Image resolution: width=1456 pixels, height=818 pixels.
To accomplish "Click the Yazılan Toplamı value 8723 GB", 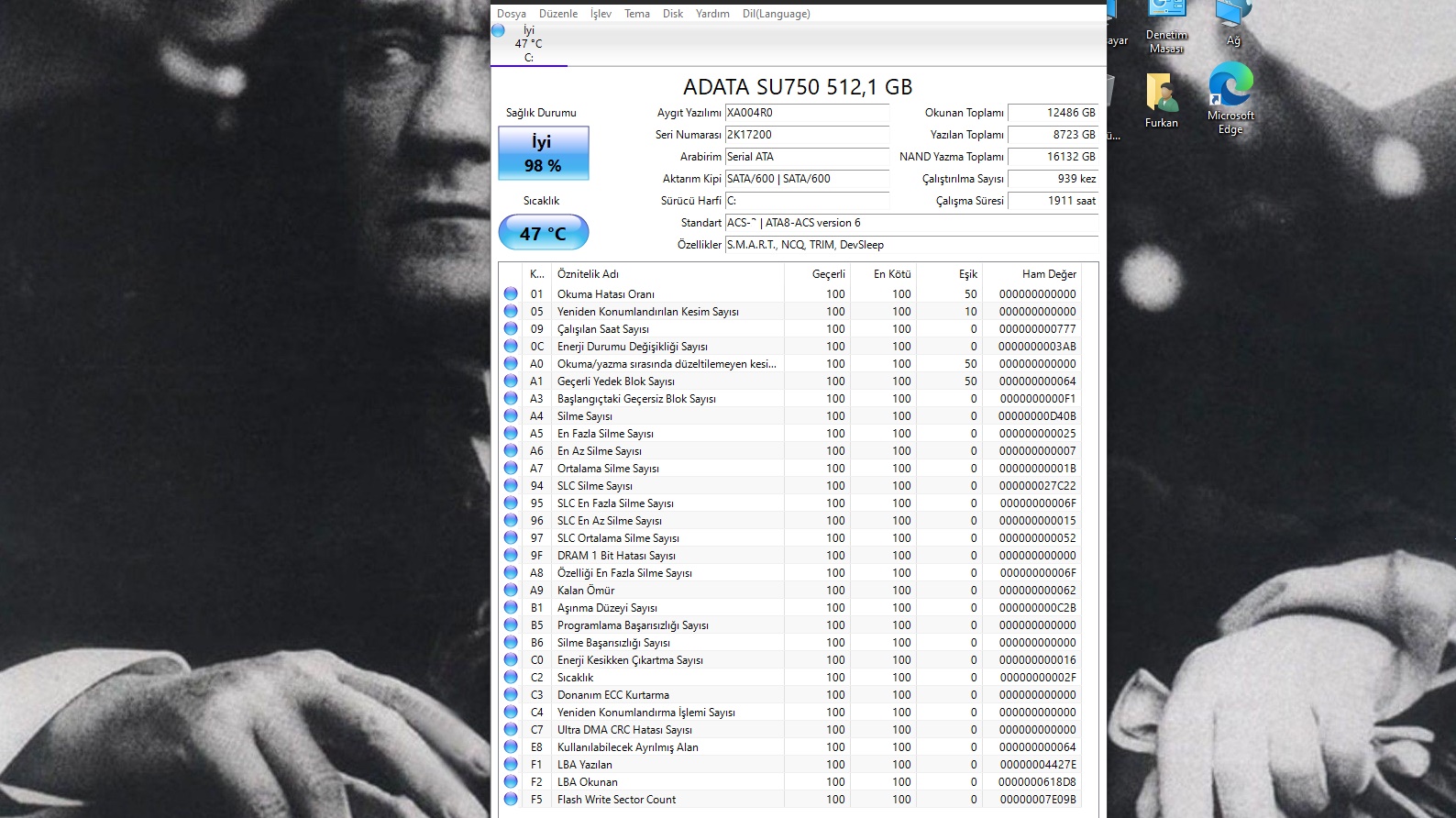I will [1053, 135].
